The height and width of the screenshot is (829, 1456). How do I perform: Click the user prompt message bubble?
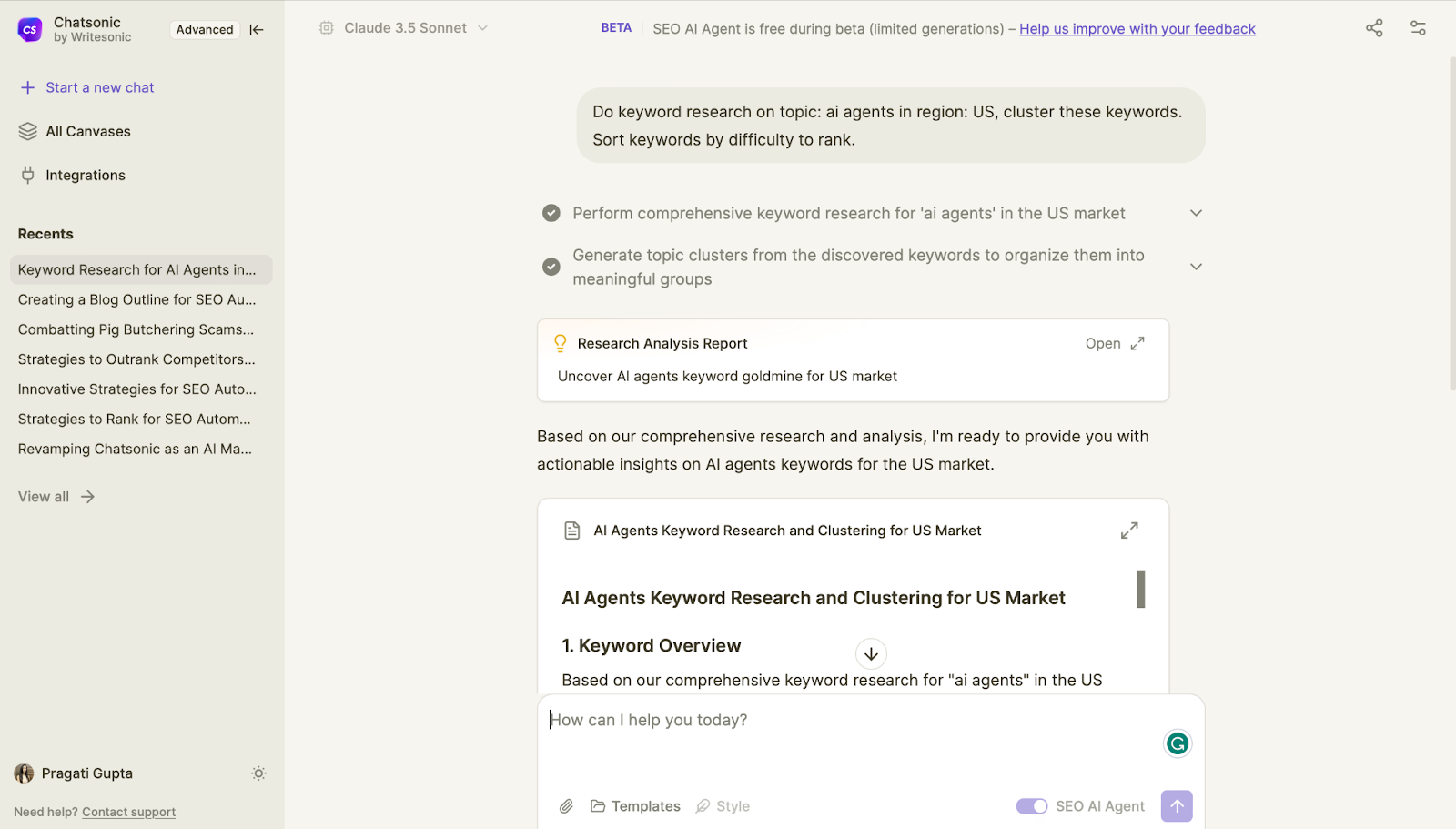coord(891,126)
